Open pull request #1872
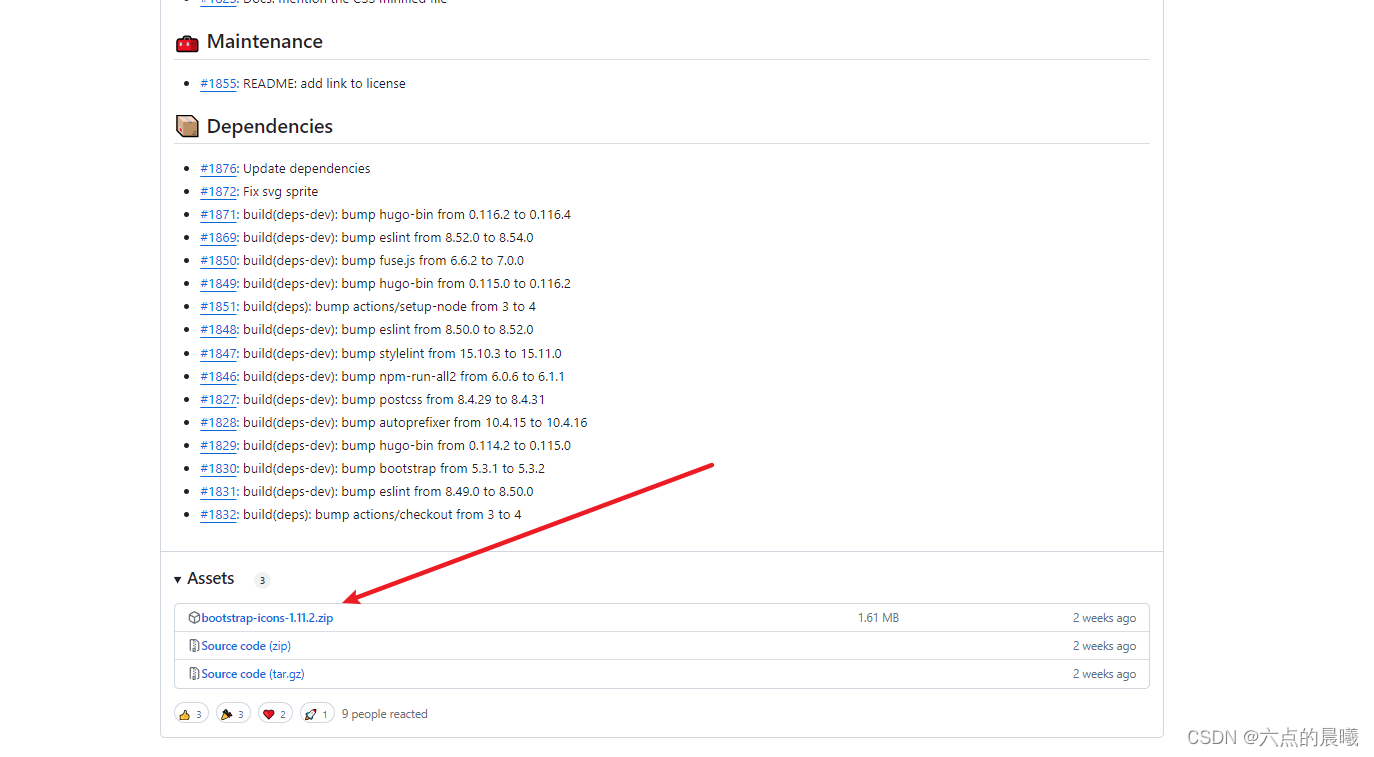This screenshot has height=757, width=1374. pos(218,192)
